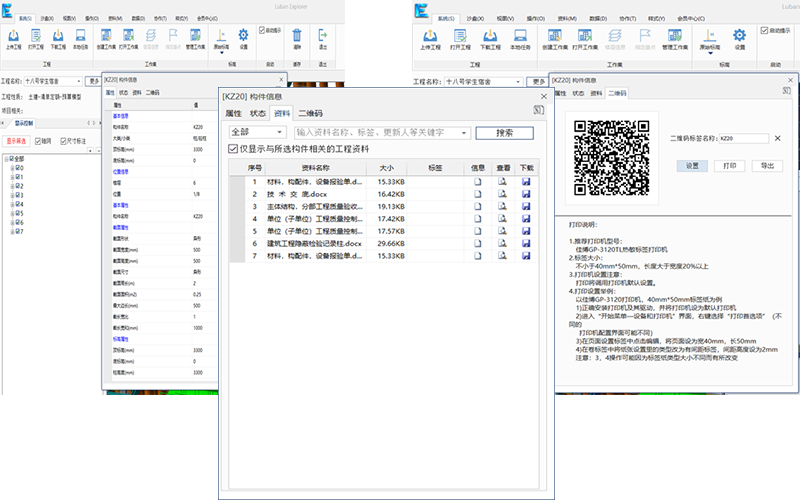This screenshot has height=500, width=800.
Task: Click 创建工作集 icon in the QR-code window
Action: click(555, 36)
